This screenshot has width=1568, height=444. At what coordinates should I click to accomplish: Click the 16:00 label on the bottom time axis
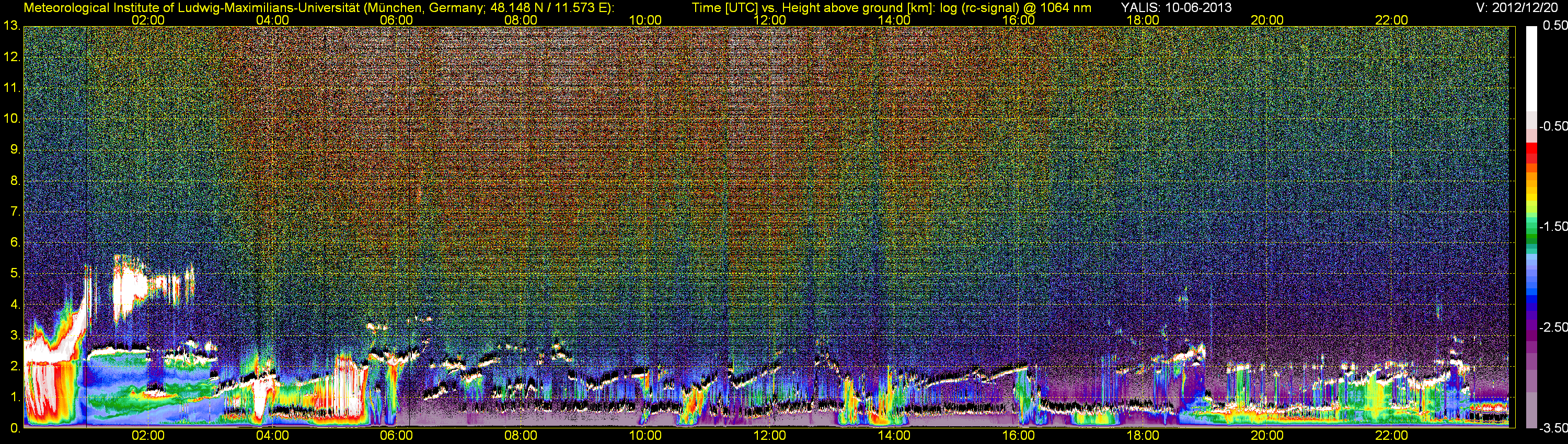click(x=1018, y=436)
